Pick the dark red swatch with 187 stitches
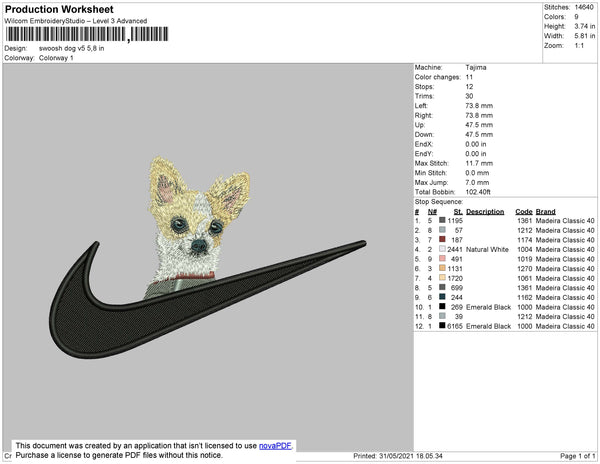Image resolution: width=600 pixels, height=464 pixels. 442,239
